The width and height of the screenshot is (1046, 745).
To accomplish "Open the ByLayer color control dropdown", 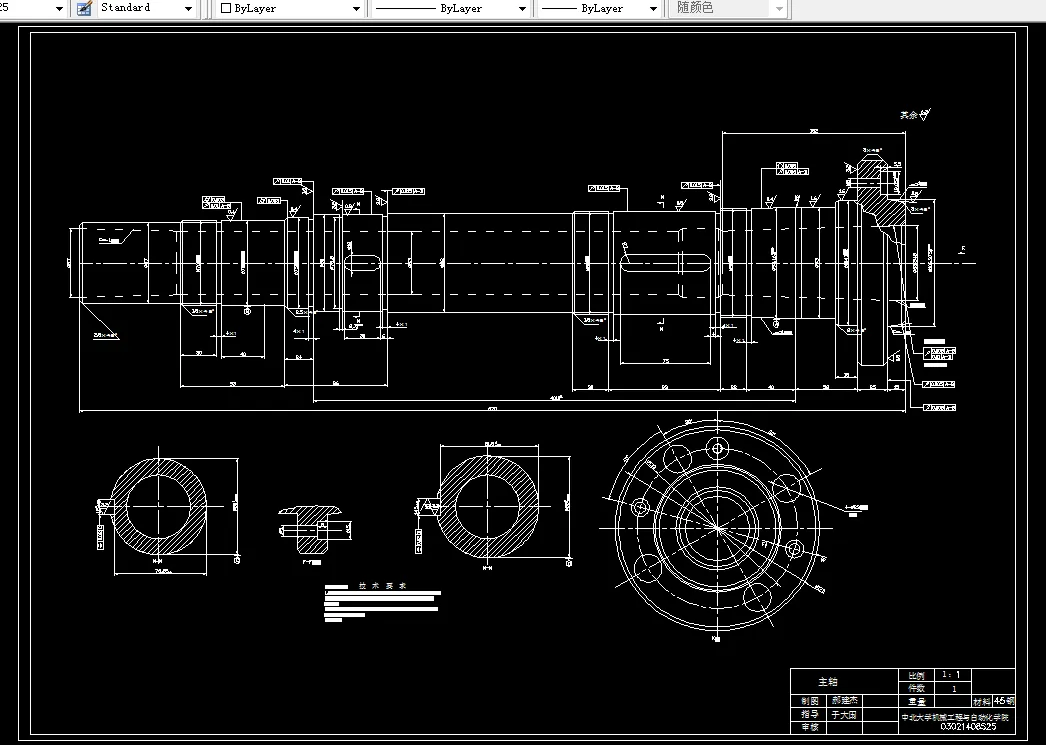I will [x=290, y=9].
